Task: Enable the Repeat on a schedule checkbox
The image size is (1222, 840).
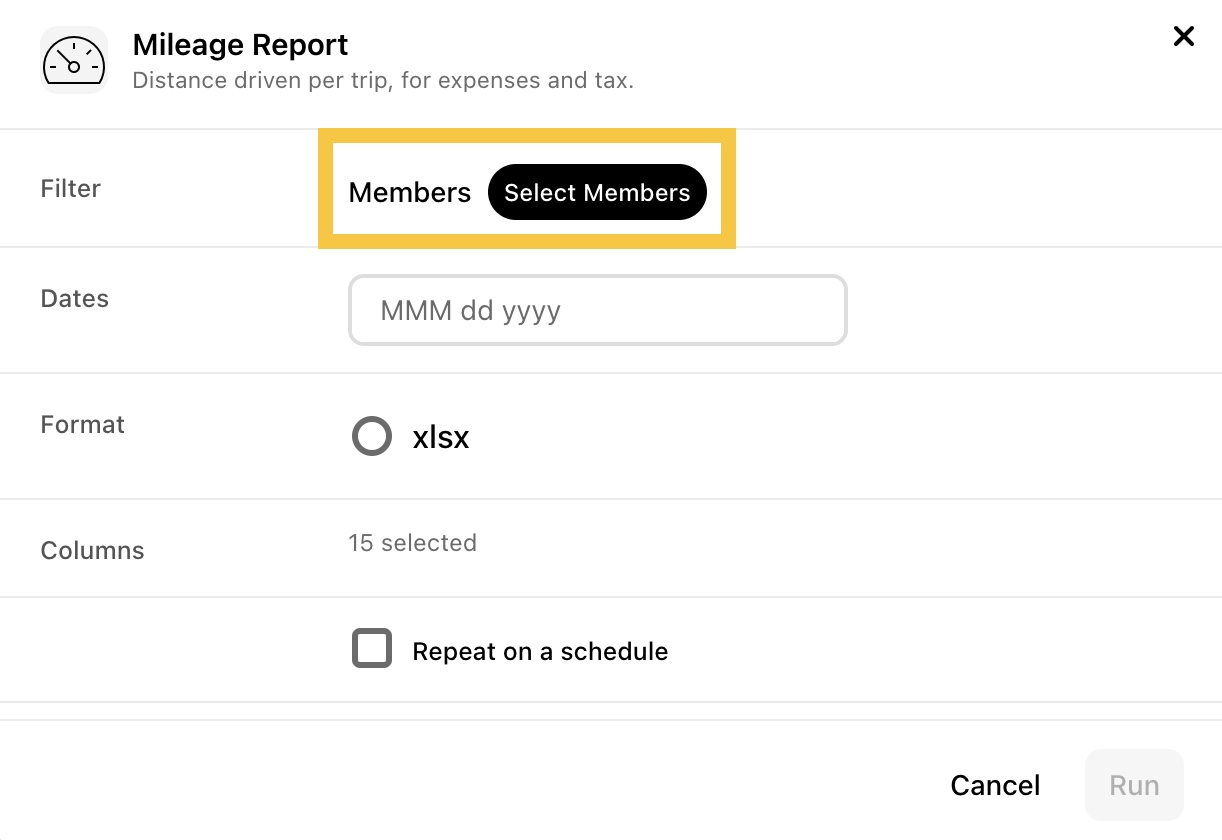Action: 372,648
